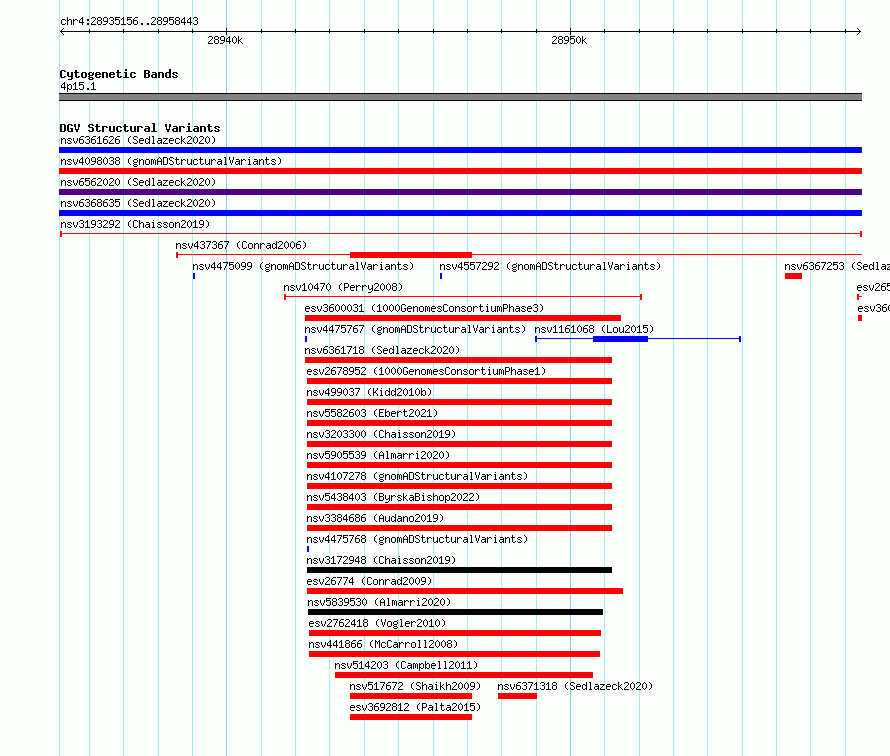Screen dimensions: 890x756
Task: Click the 4p15.1 cytogenetic band bar
Action: point(460,97)
